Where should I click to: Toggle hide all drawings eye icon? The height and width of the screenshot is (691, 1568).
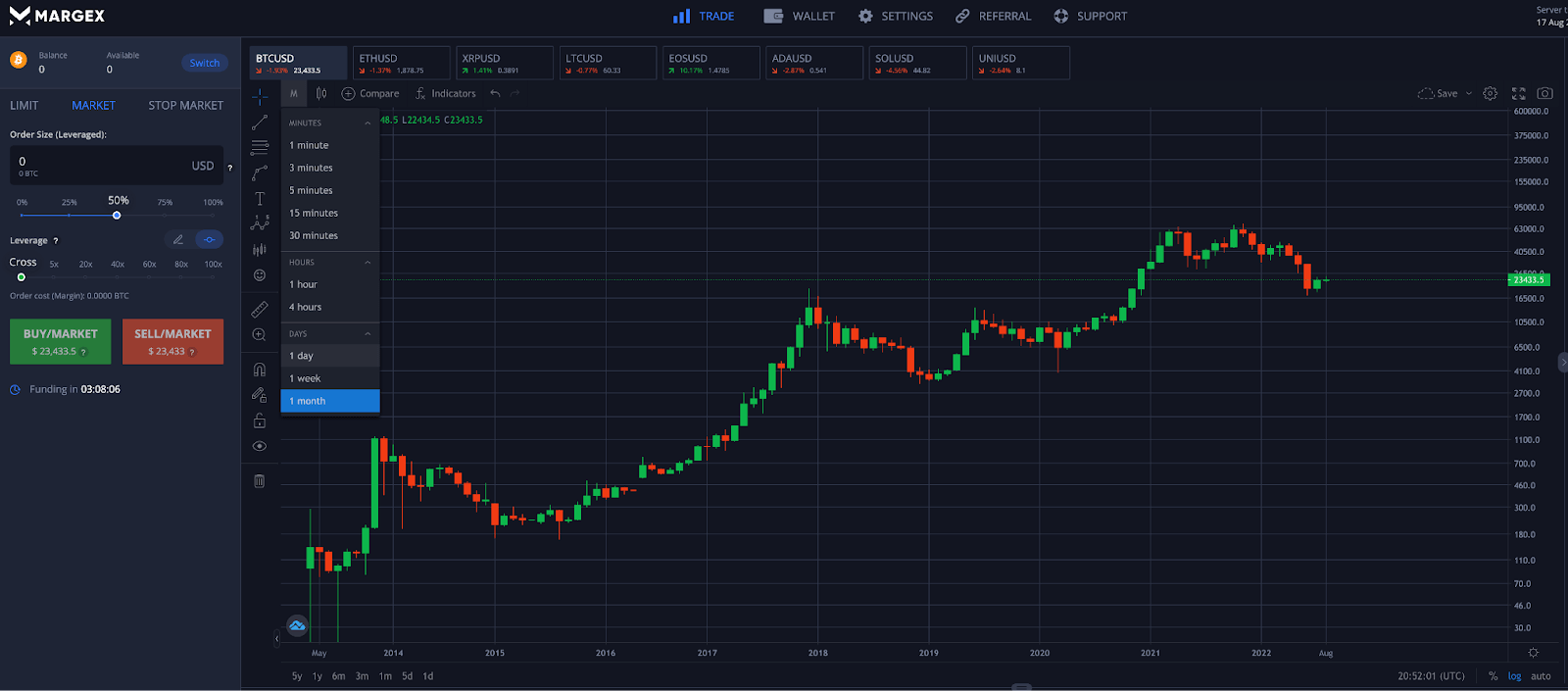click(x=260, y=446)
